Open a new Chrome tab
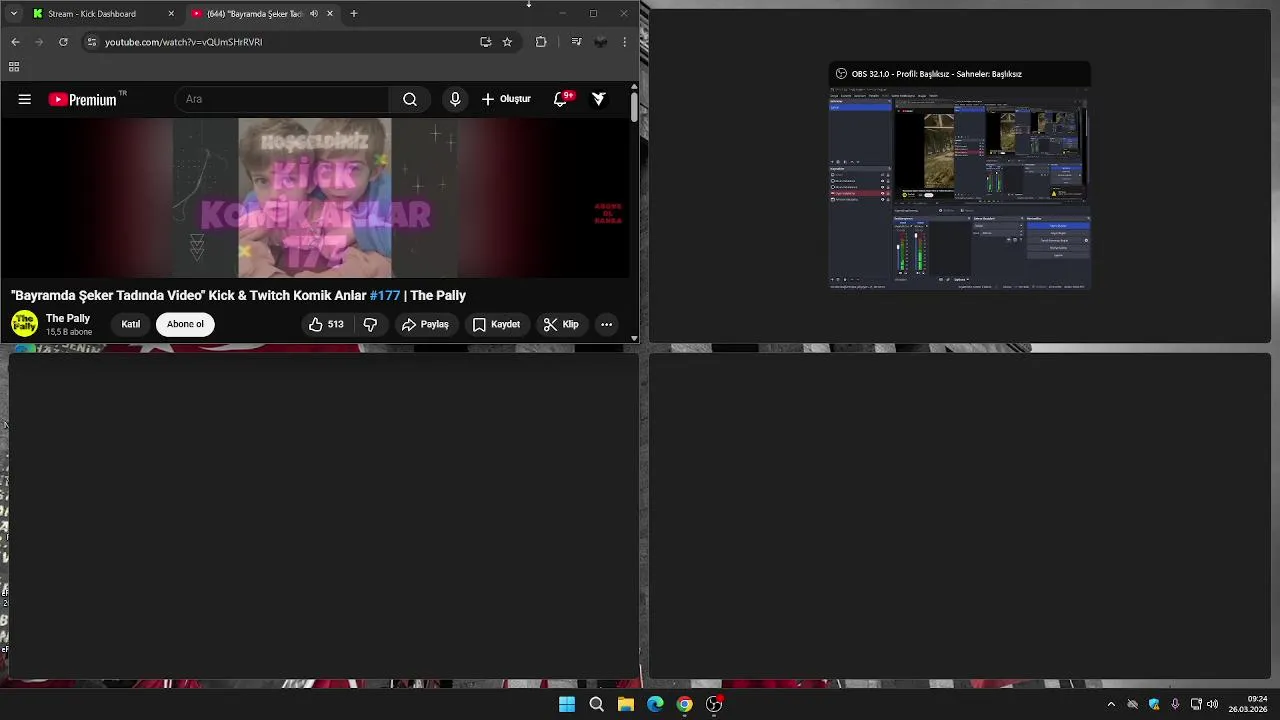 click(x=354, y=14)
